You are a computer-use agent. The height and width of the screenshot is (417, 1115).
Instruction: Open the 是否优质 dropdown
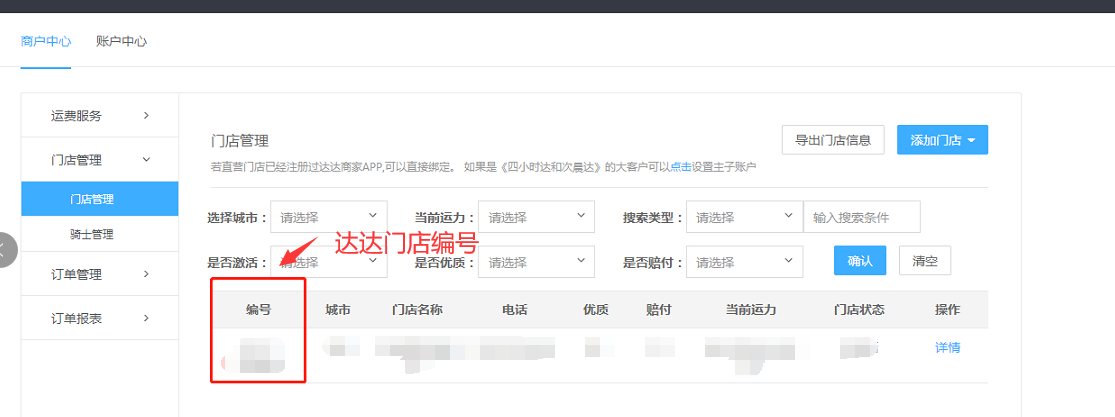536,262
